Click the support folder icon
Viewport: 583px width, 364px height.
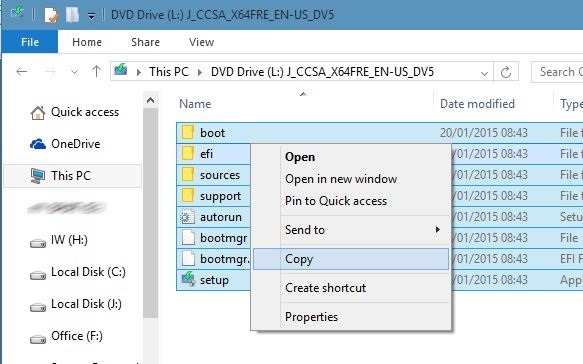[x=188, y=195]
